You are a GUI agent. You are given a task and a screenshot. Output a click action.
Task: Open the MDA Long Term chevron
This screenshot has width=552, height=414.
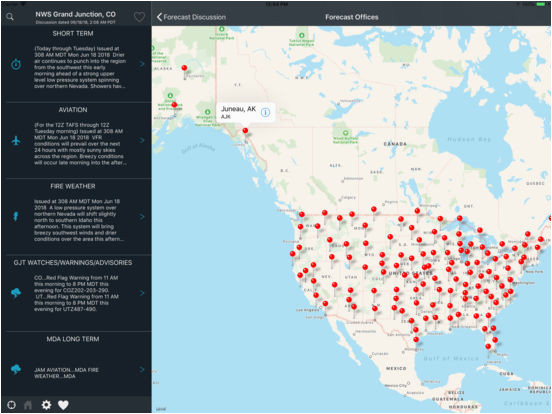click(x=142, y=369)
